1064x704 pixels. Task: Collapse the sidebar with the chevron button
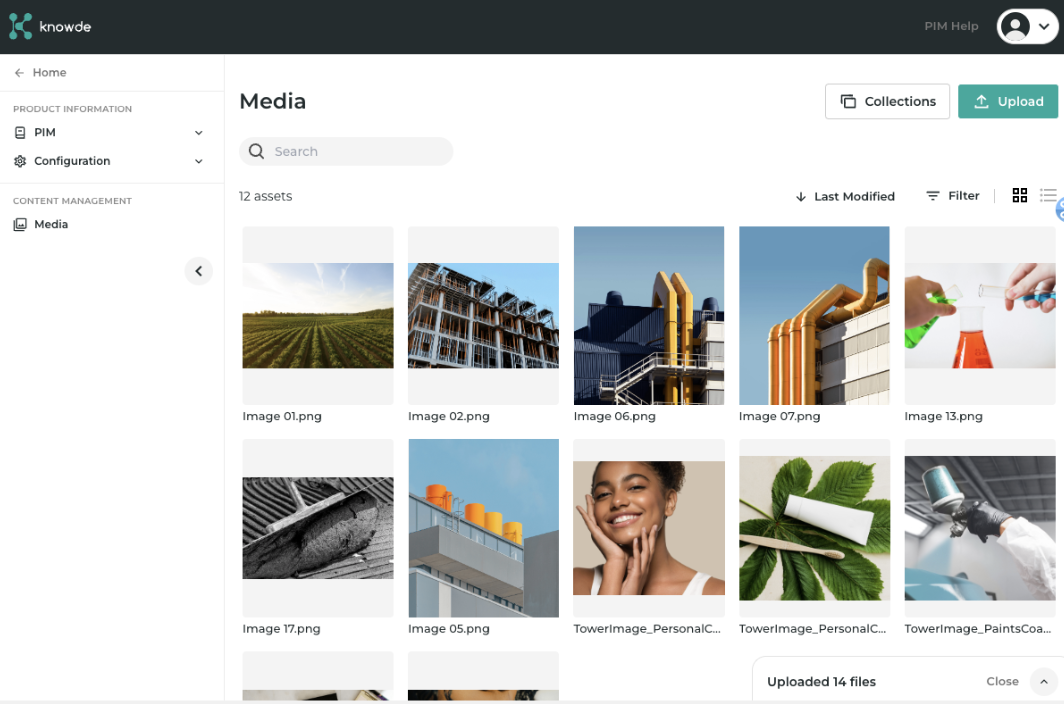point(198,271)
